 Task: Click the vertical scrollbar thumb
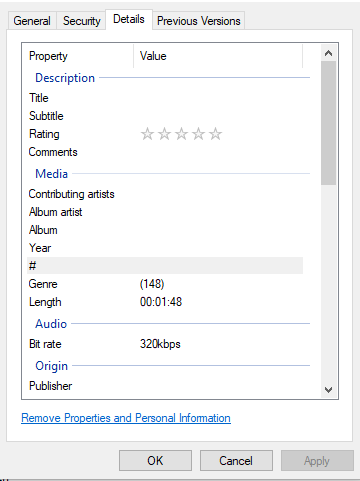[328, 123]
